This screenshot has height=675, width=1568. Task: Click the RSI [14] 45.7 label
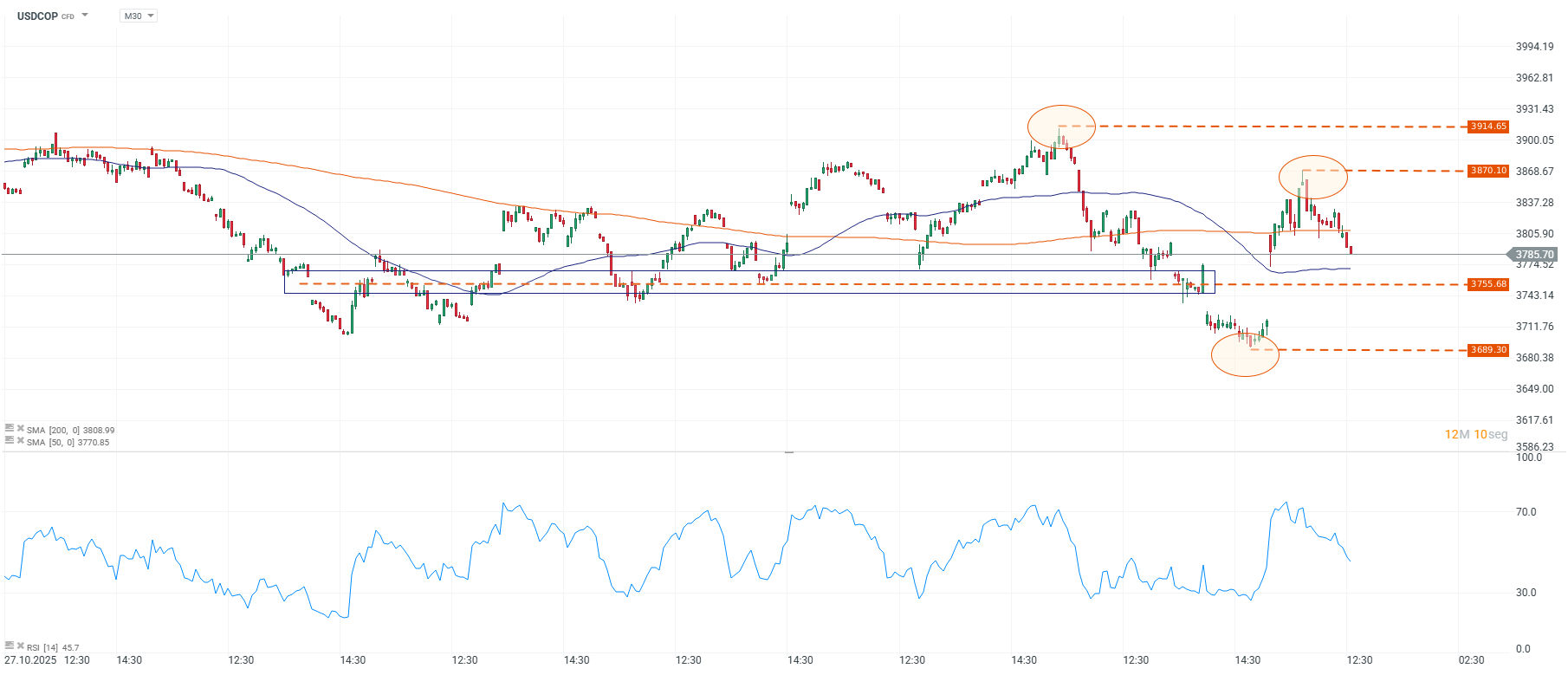point(53,647)
